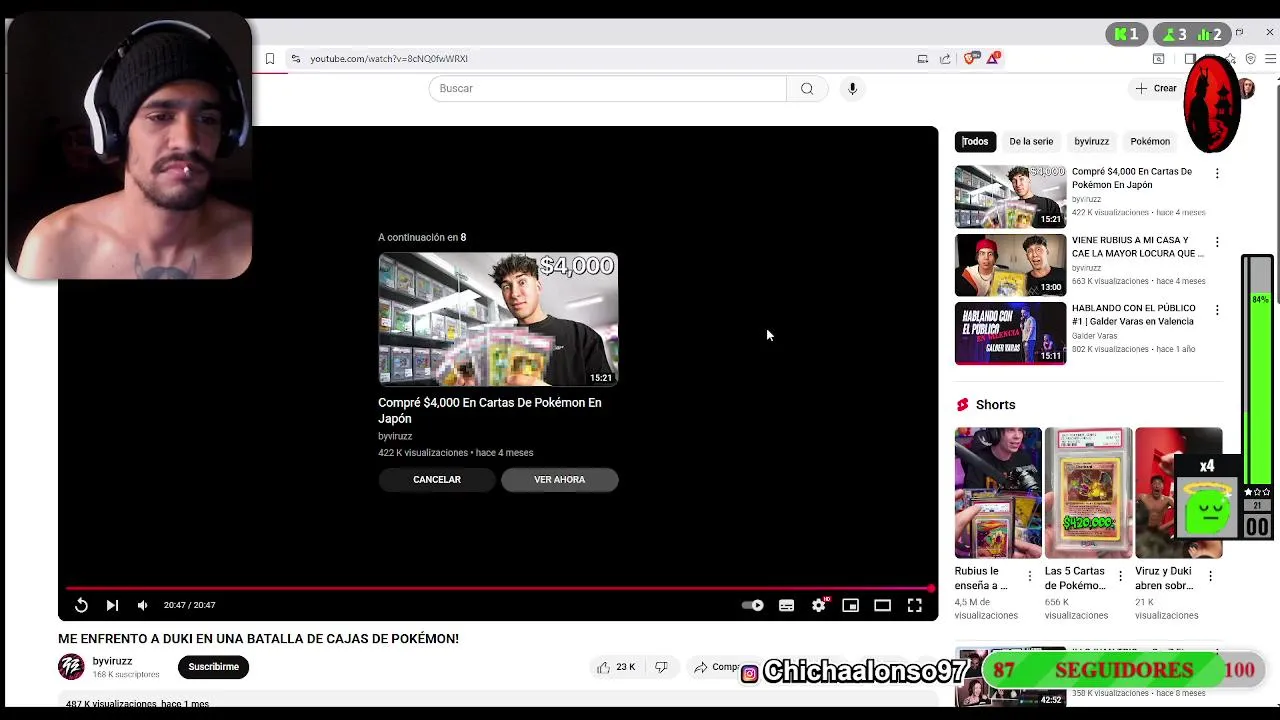Click the site settings icon left of the URL

point(295,59)
